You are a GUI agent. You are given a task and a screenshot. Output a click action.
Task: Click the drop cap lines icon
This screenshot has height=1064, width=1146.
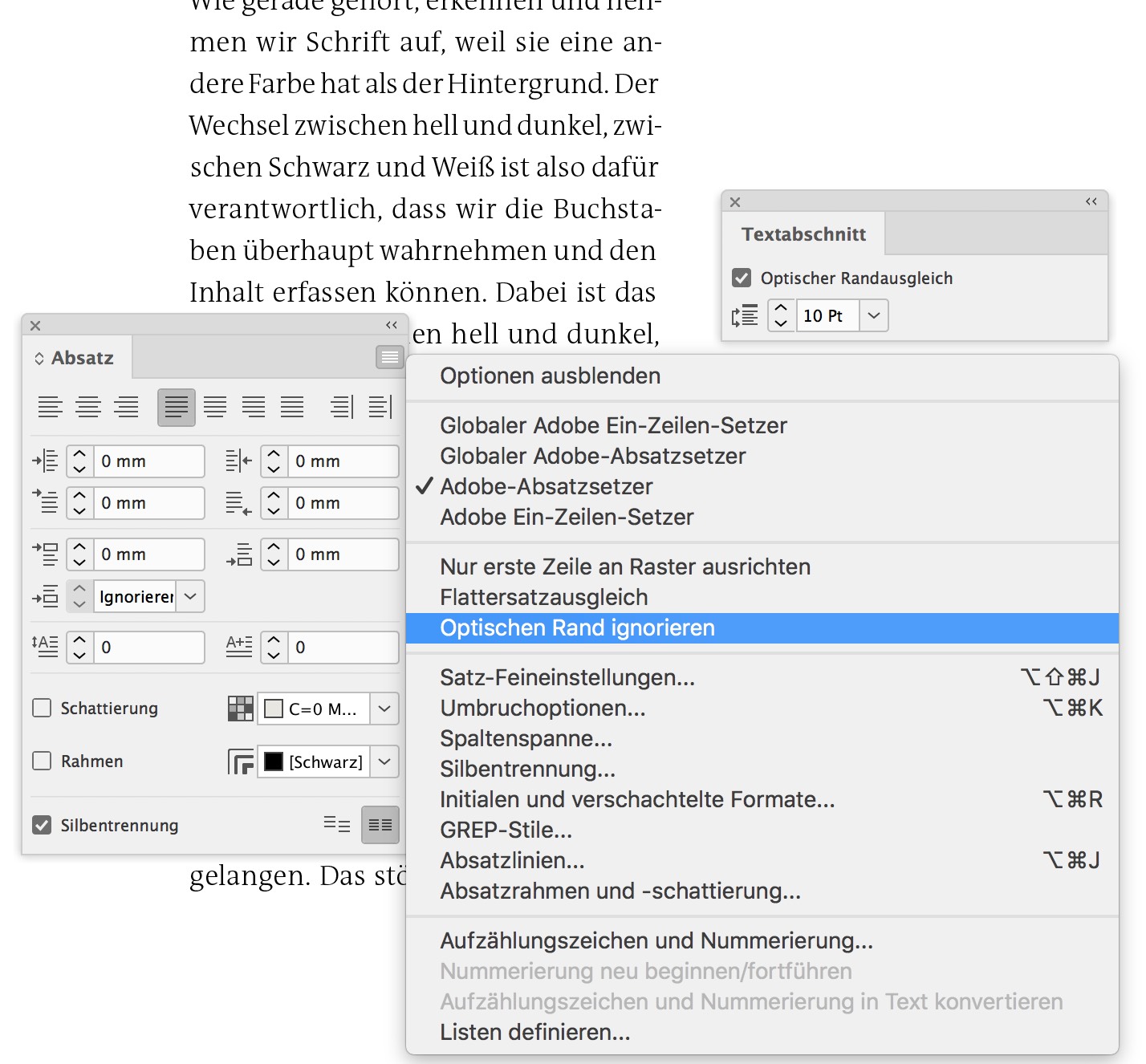tap(45, 647)
